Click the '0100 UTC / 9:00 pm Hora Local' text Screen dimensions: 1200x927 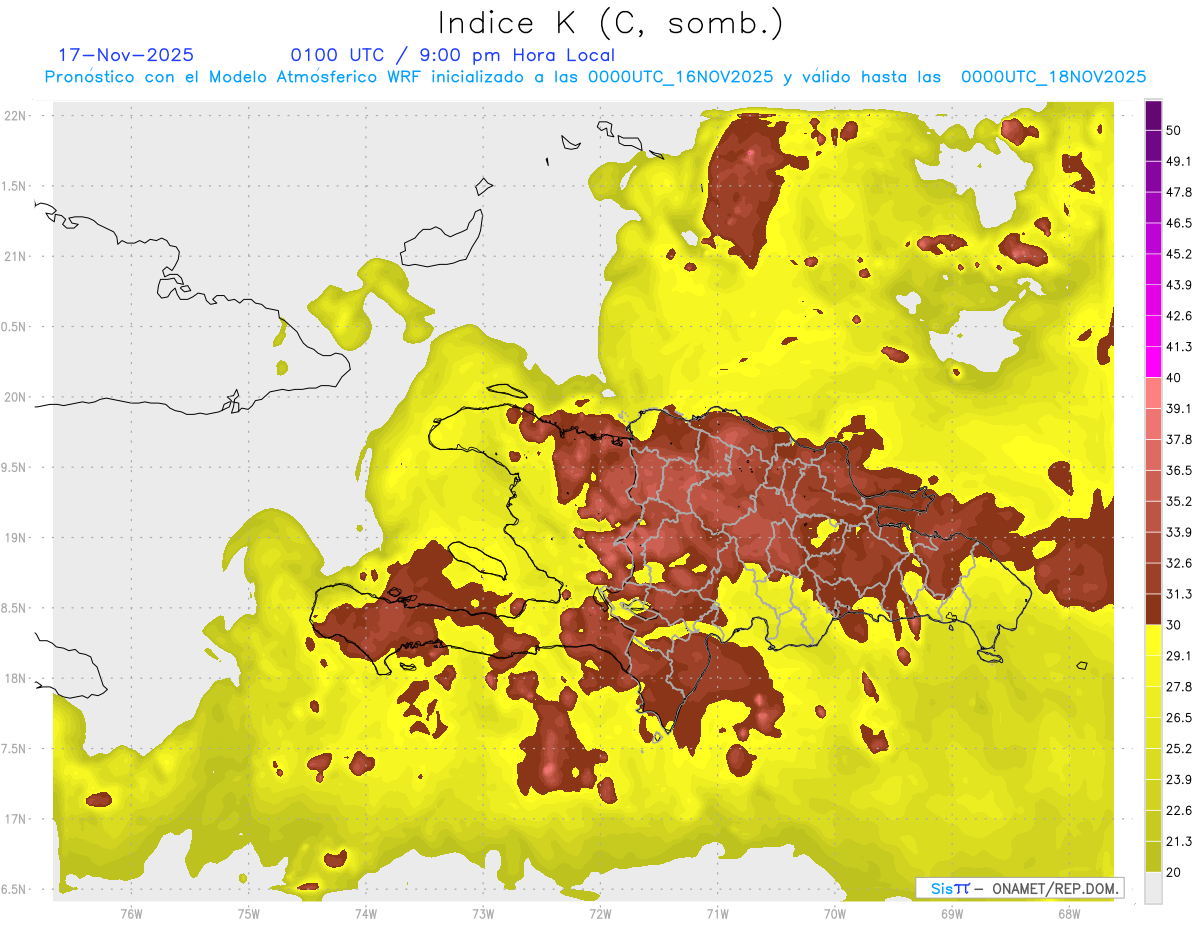click(x=452, y=55)
